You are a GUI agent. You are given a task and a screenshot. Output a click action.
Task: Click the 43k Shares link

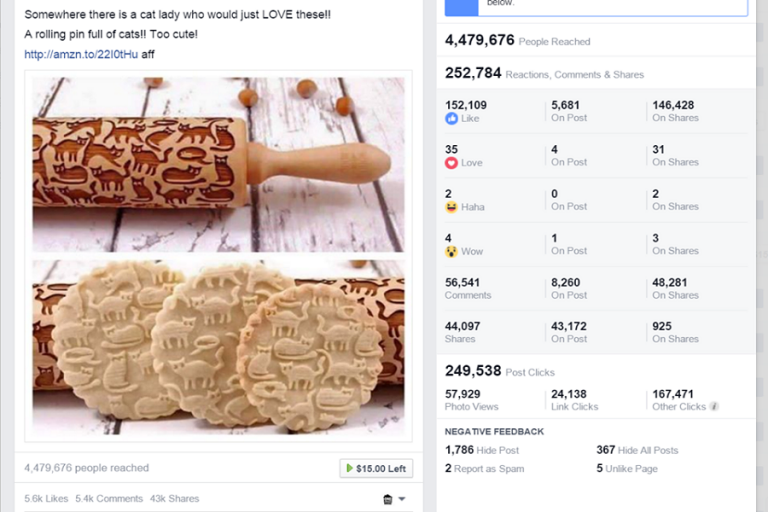(x=174, y=498)
